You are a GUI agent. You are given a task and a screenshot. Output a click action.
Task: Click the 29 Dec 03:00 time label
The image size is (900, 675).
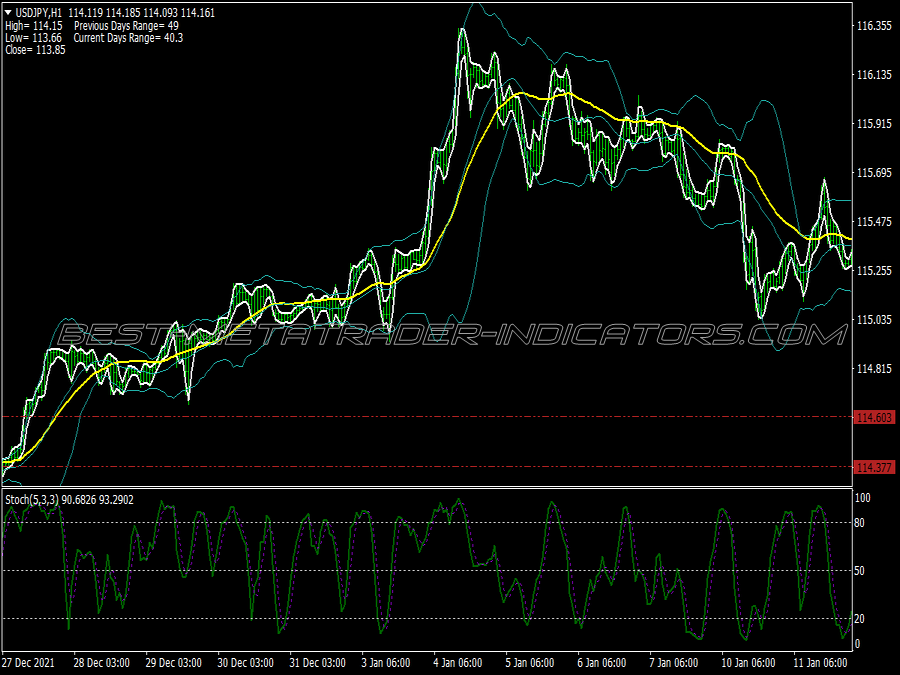pos(173,663)
